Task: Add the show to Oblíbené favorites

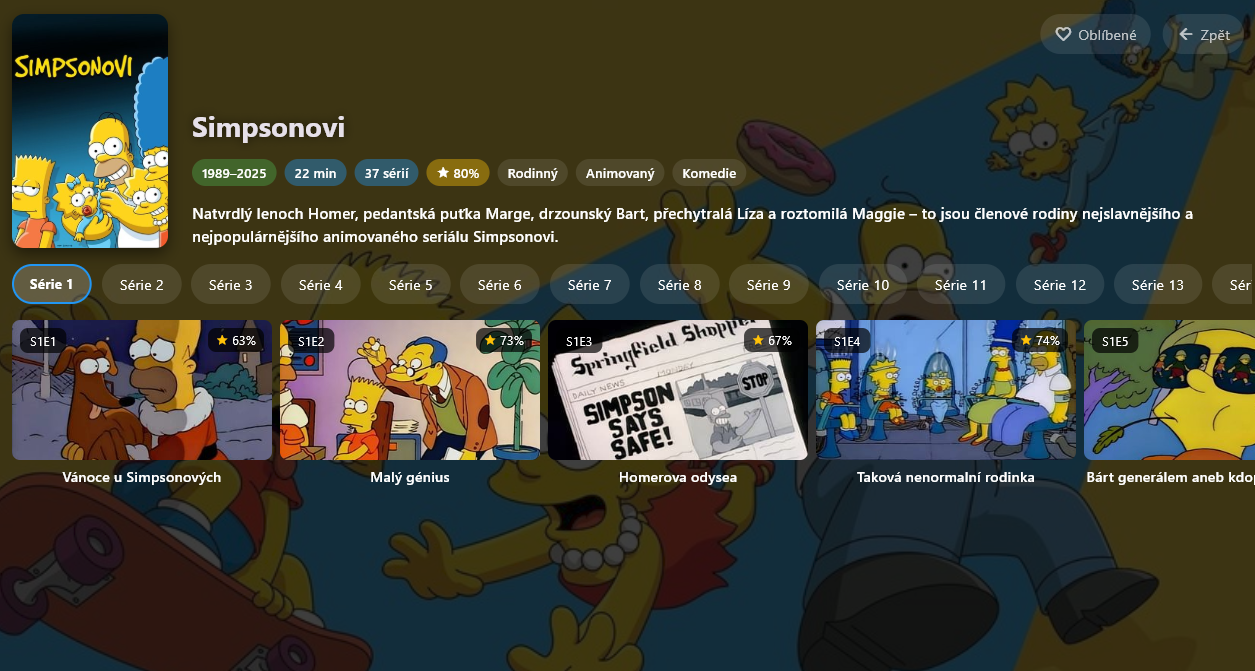Action: pyautogui.click(x=1096, y=34)
